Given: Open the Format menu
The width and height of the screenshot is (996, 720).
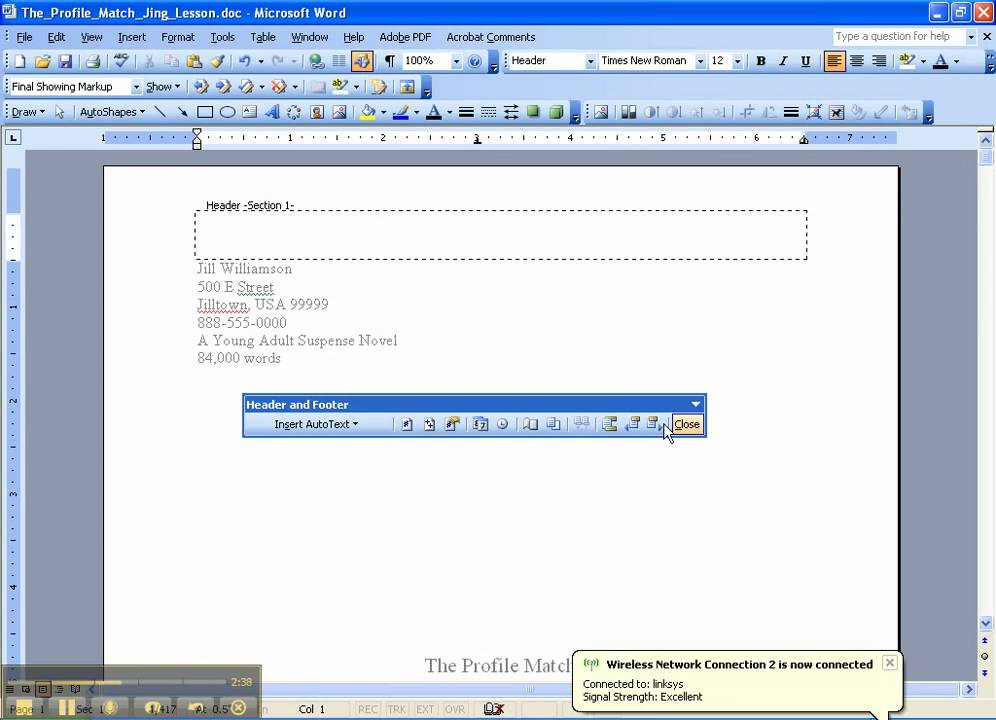Looking at the screenshot, I should [x=178, y=37].
